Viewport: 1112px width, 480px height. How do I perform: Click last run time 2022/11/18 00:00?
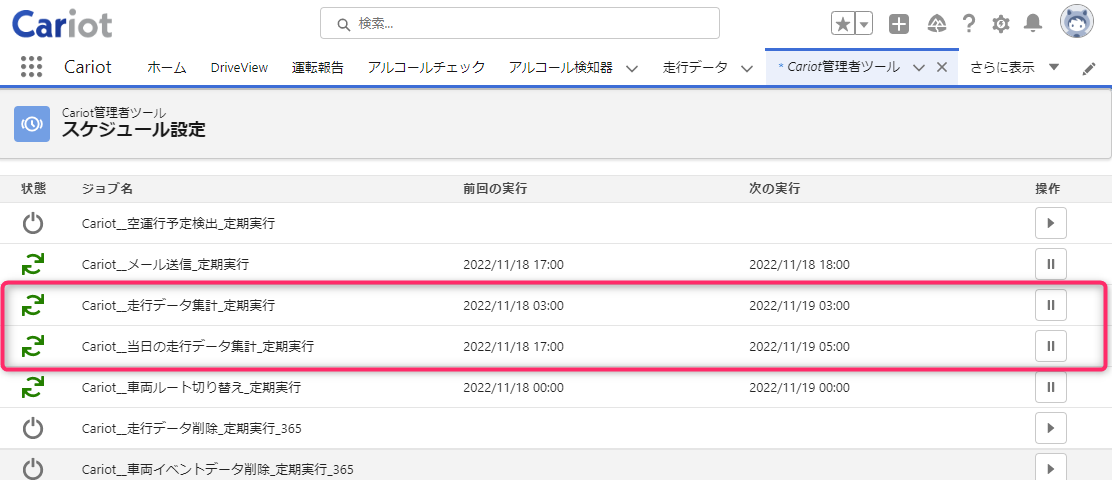pyautogui.click(x=513, y=388)
